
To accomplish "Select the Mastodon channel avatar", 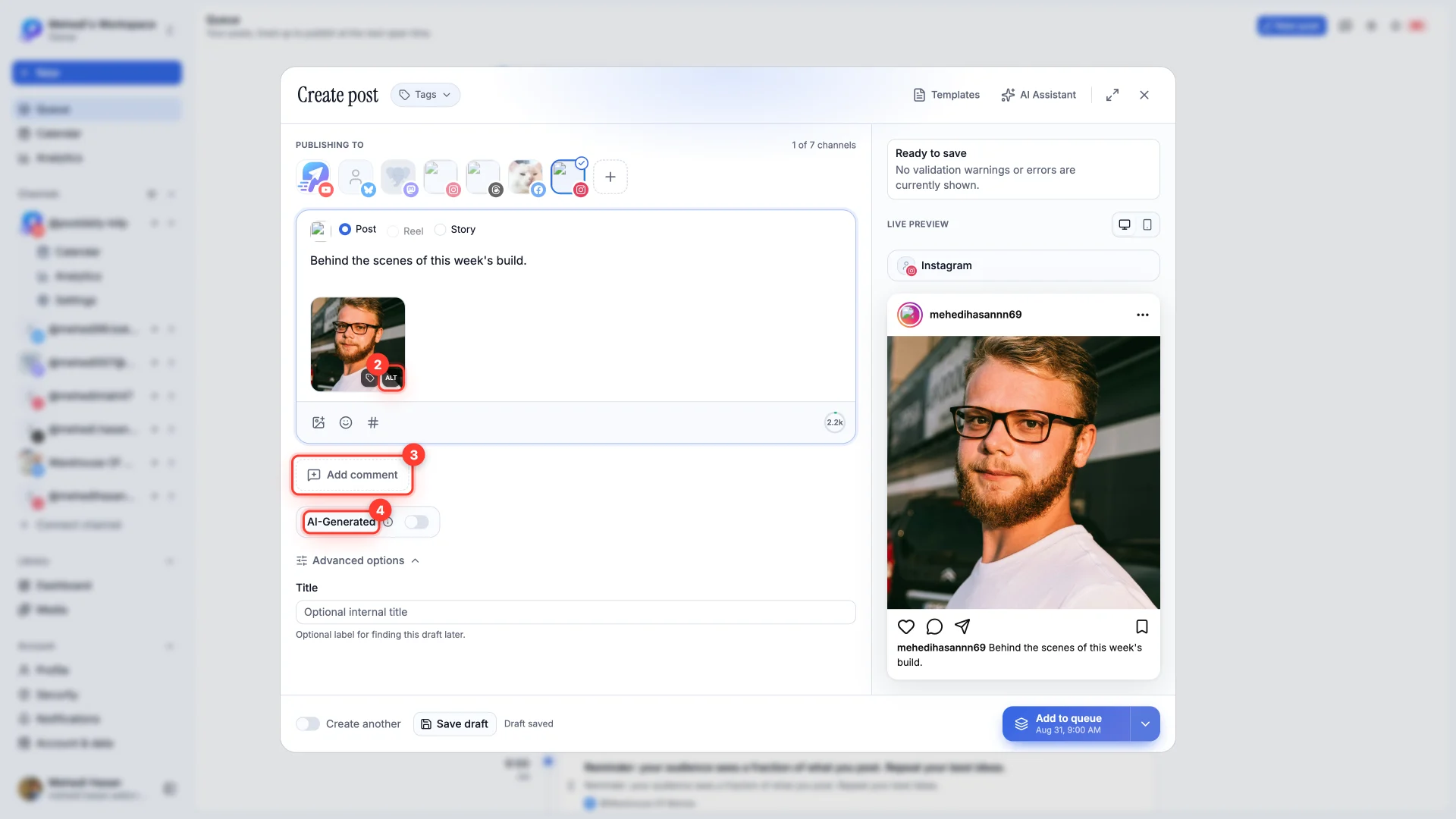I will [398, 177].
